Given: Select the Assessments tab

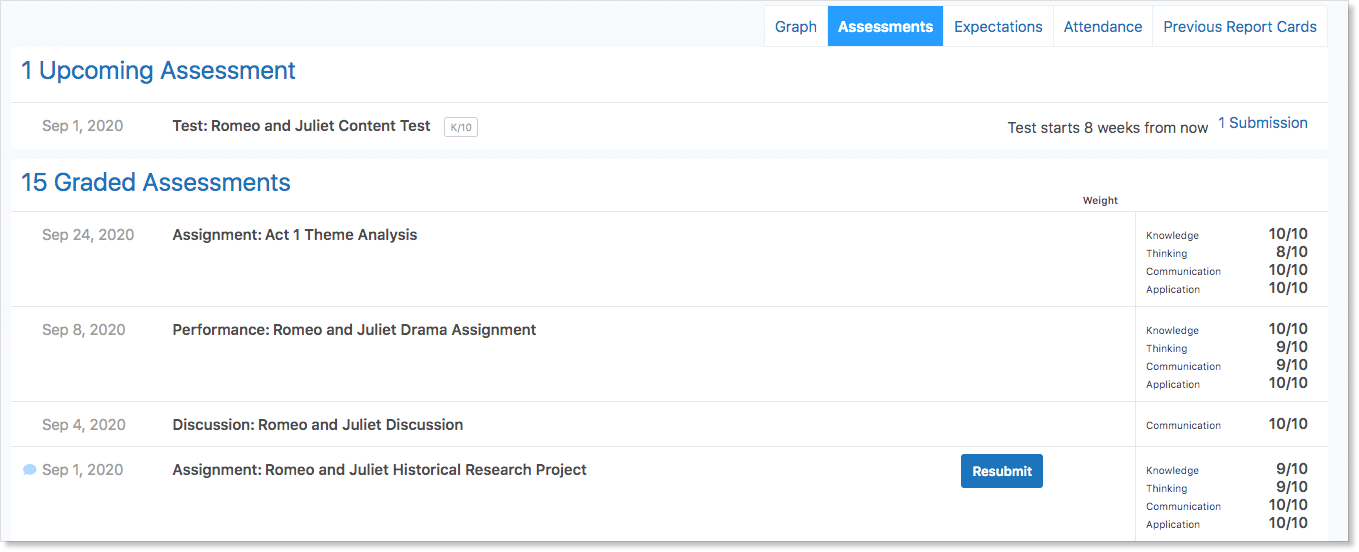Looking at the screenshot, I should tap(885, 27).
